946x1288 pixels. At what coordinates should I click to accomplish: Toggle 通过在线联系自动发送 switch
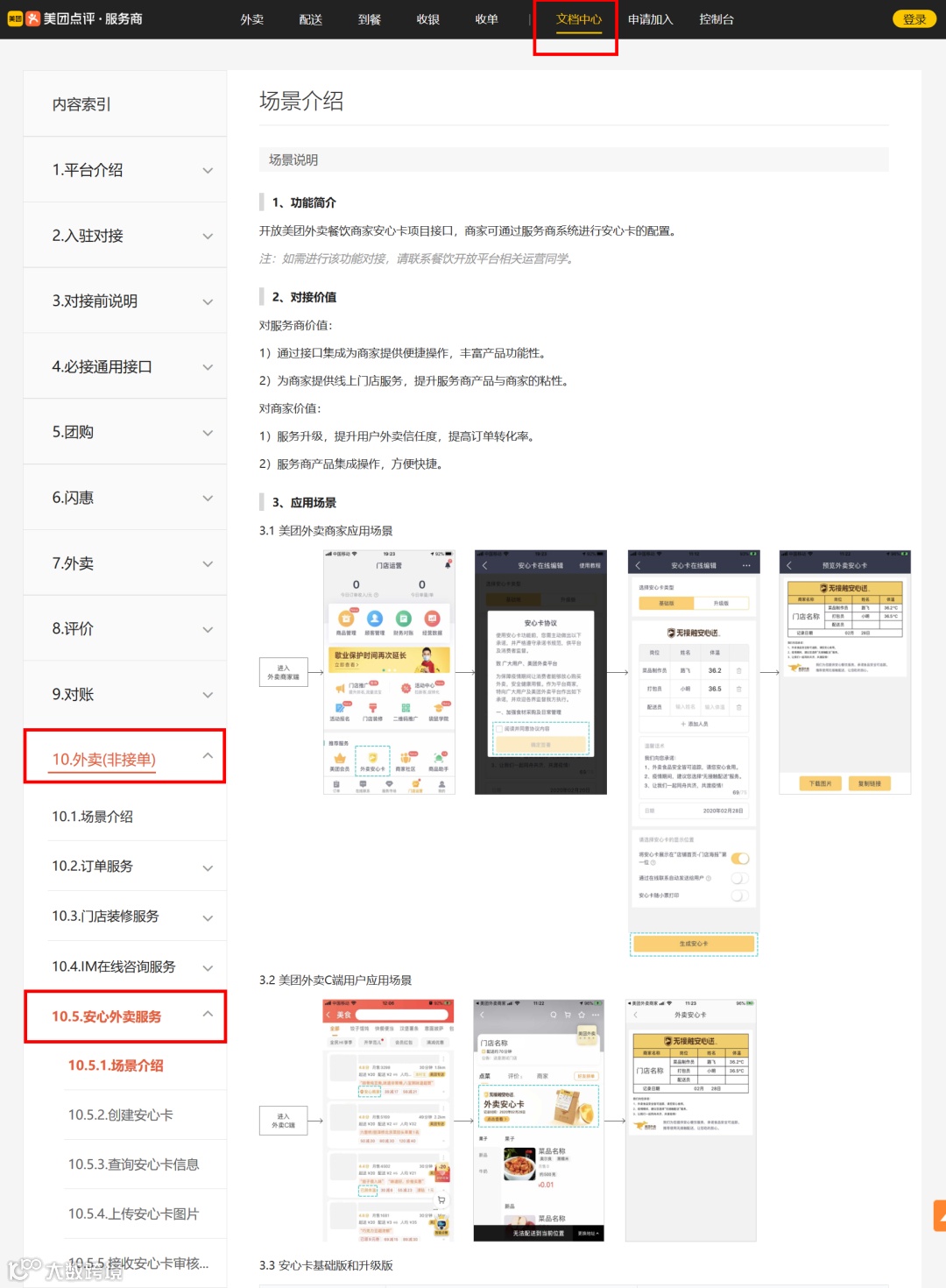[740, 878]
